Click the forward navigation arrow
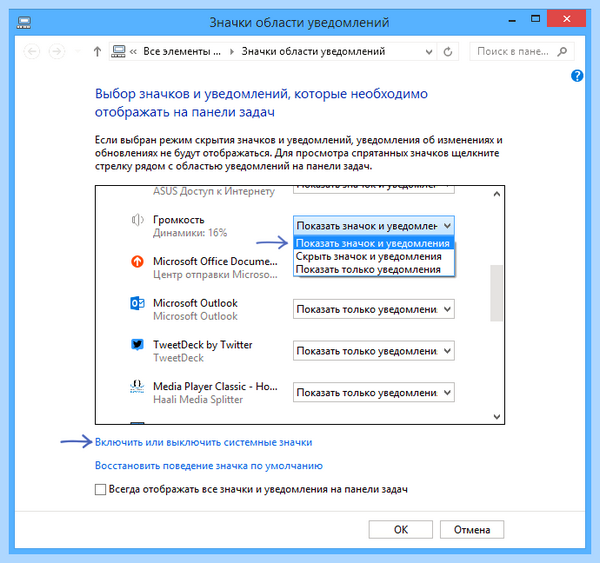 pos(57,52)
